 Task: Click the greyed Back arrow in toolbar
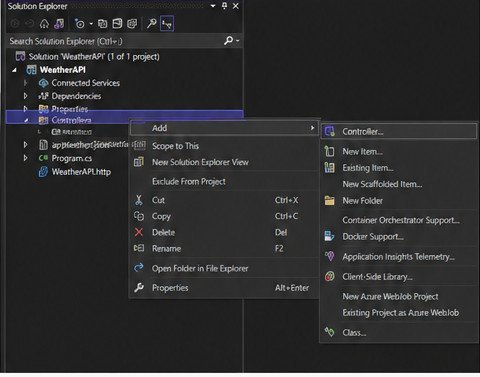click(15, 24)
